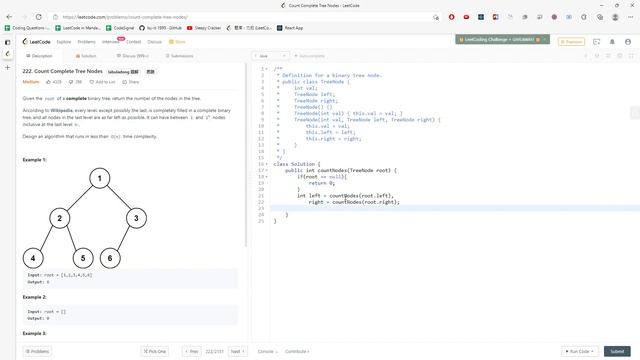Click the Medium difficulty label

pyautogui.click(x=31, y=82)
